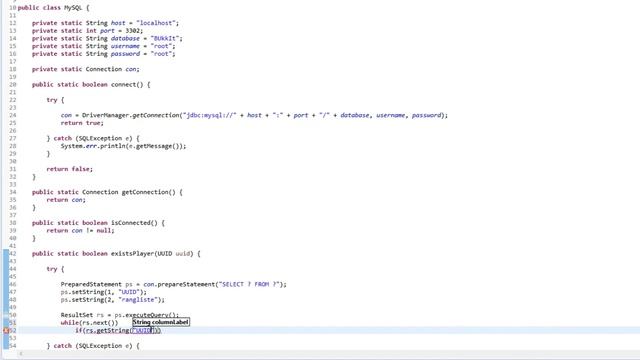
Task: Click line number 12 in the gutter
Action: (12, 23)
